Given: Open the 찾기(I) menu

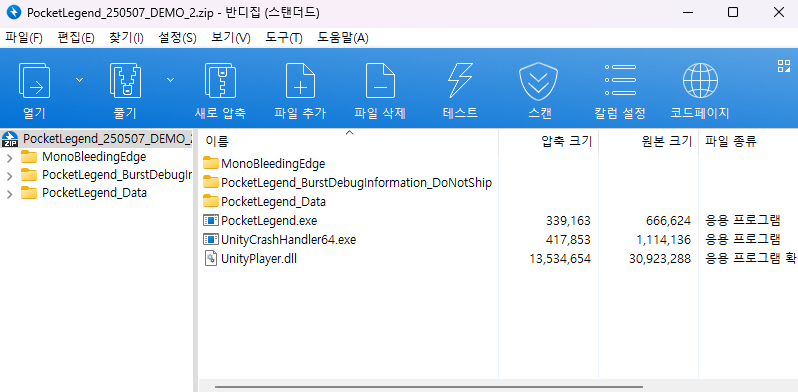Looking at the screenshot, I should tap(126, 38).
